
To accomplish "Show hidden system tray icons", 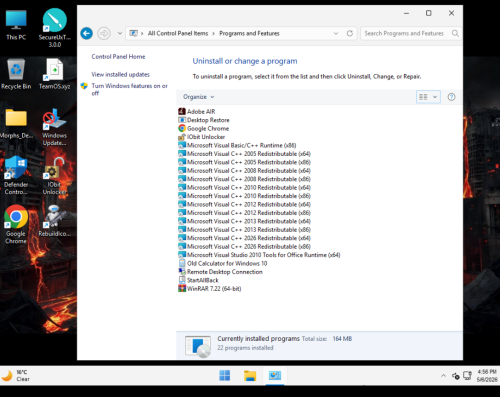I will tap(443, 376).
